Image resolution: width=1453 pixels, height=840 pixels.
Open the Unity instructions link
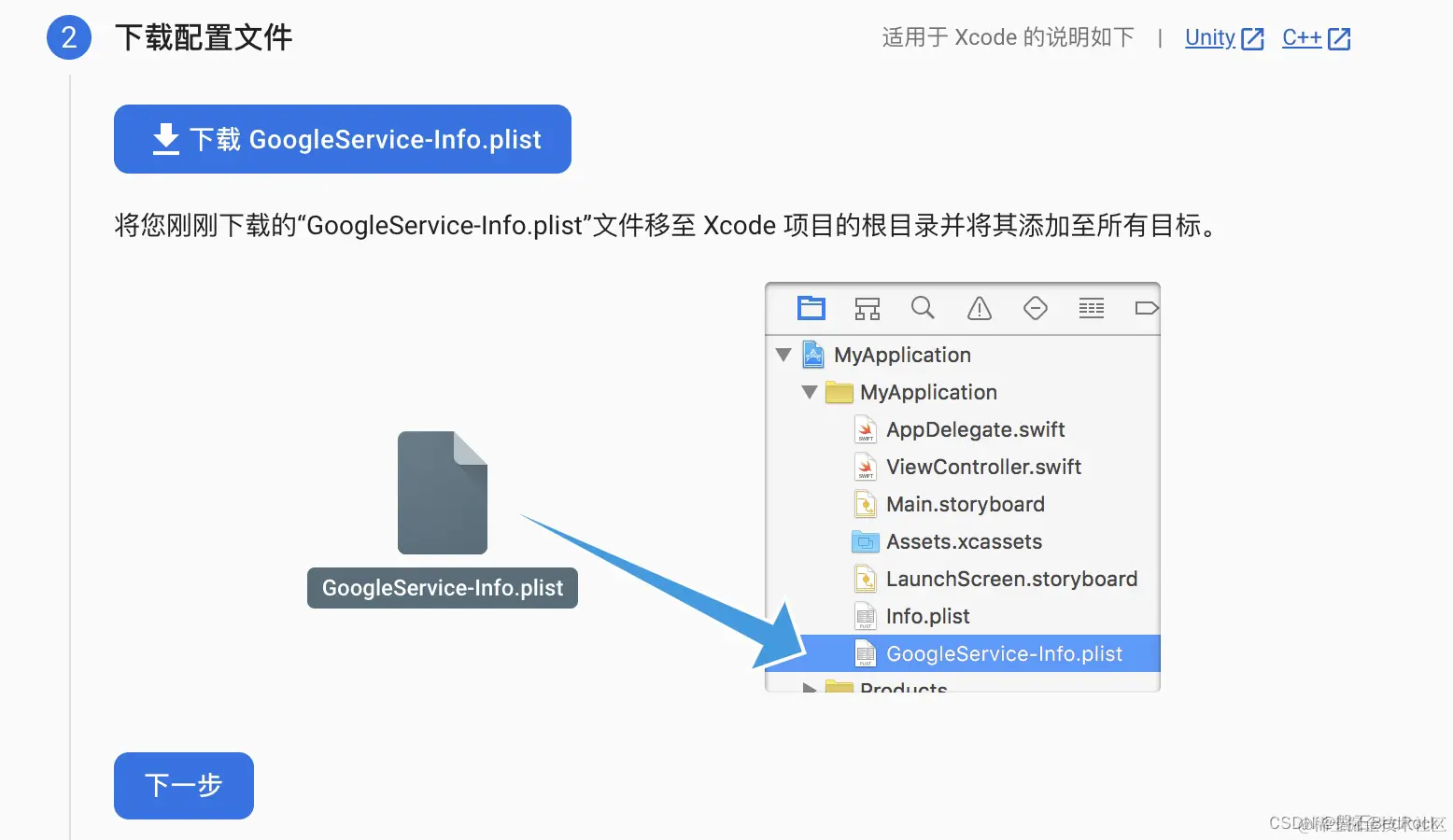tap(1210, 37)
